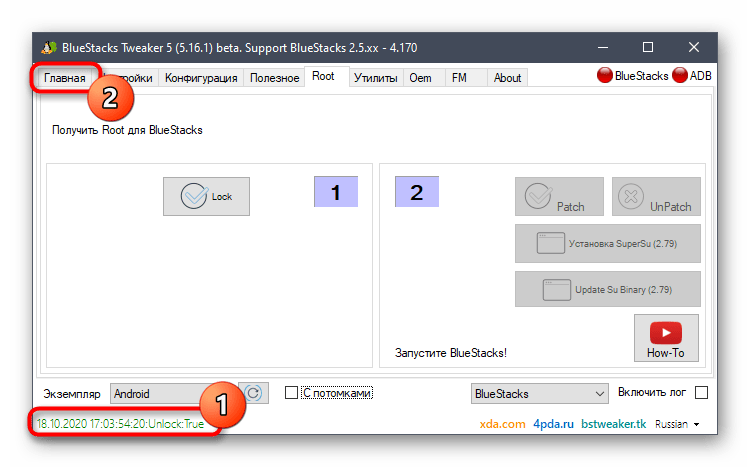750x467 pixels.
Task: Click Update Su Binary (2.79) button
Action: [607, 289]
